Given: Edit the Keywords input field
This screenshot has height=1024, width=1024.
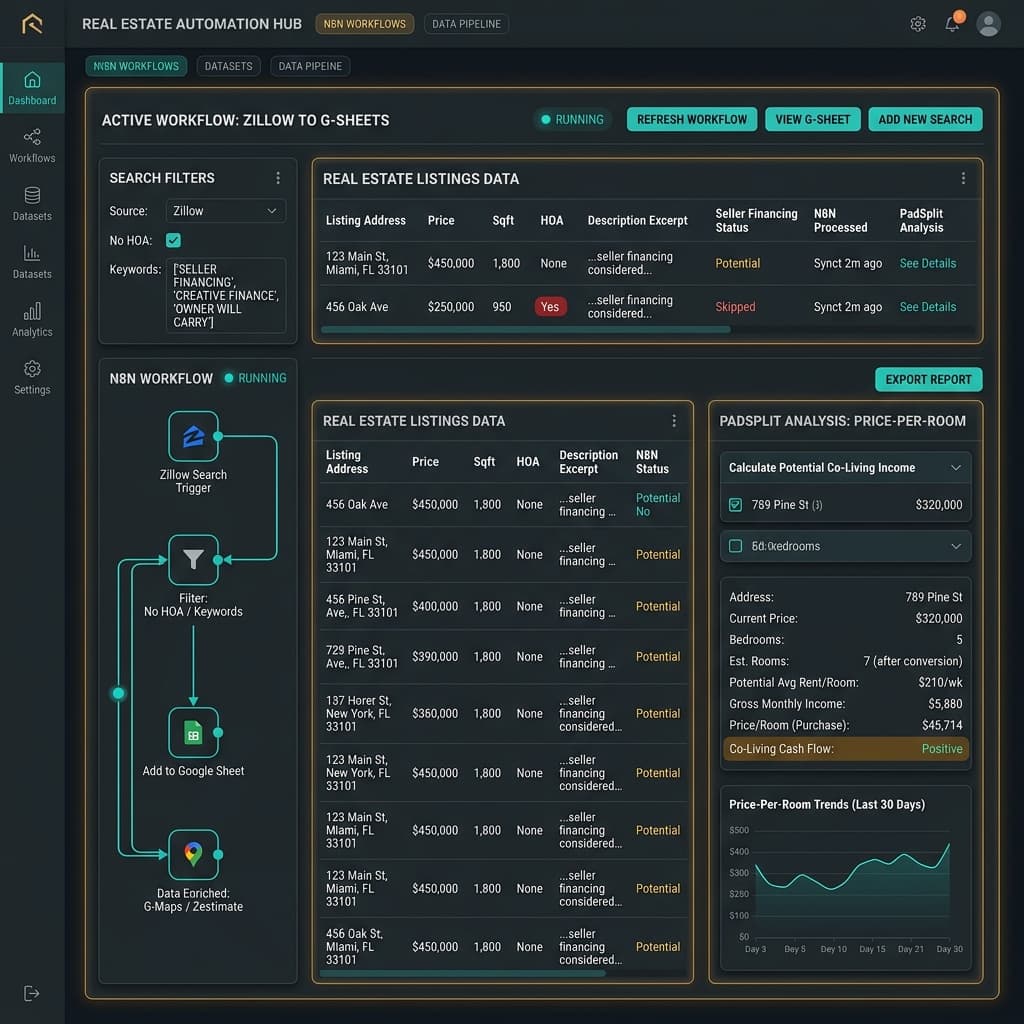Looking at the screenshot, I should (x=226, y=295).
